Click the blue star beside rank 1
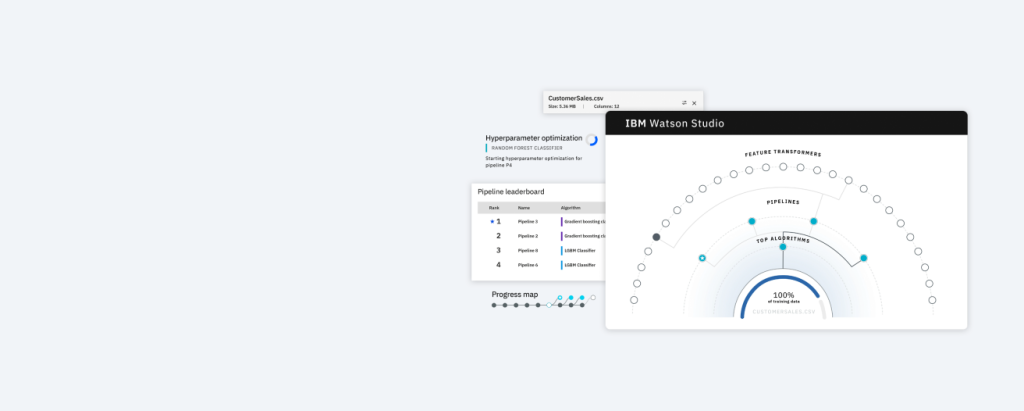 coord(492,222)
